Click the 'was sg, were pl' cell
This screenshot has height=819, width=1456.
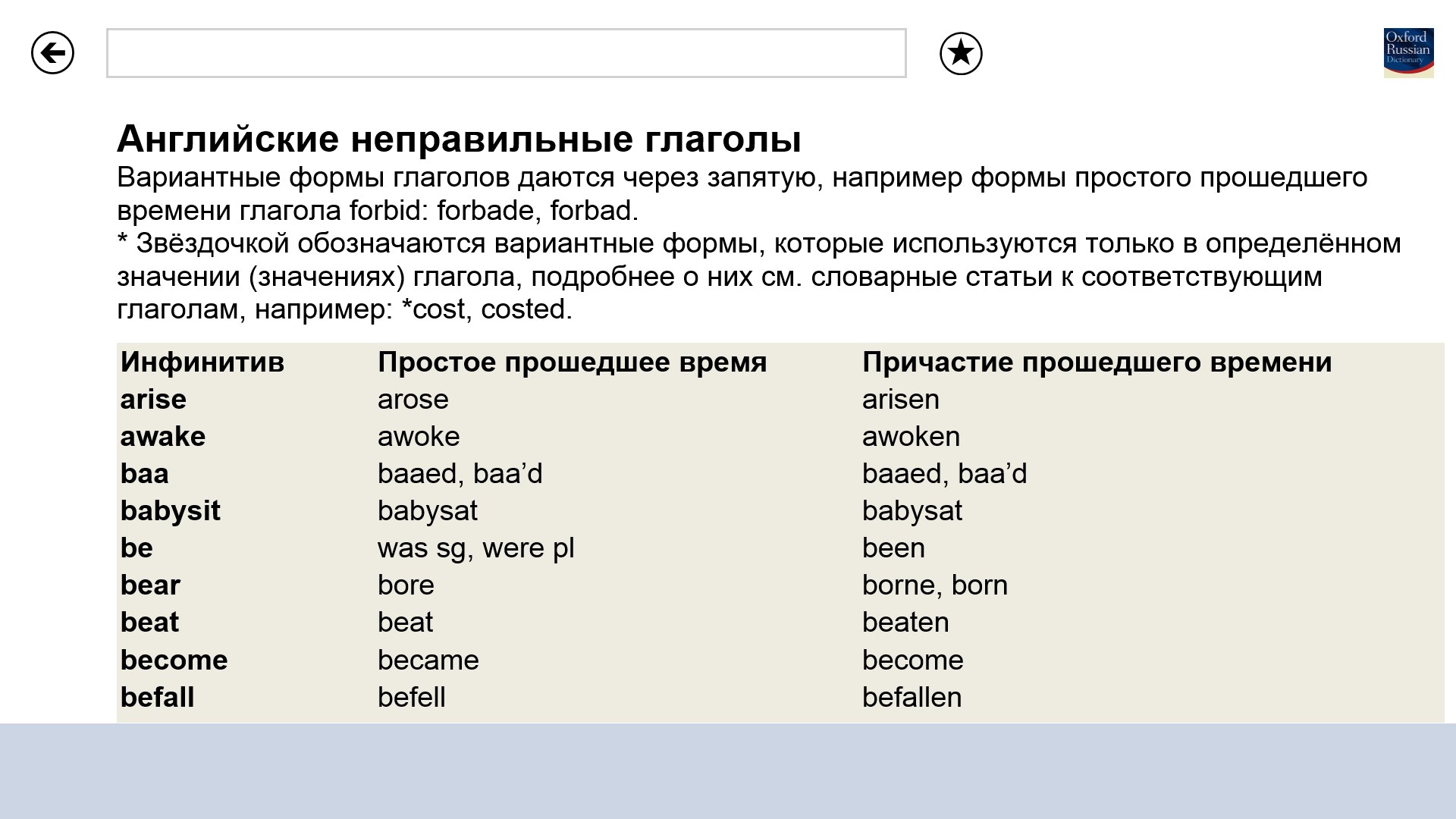(x=475, y=548)
